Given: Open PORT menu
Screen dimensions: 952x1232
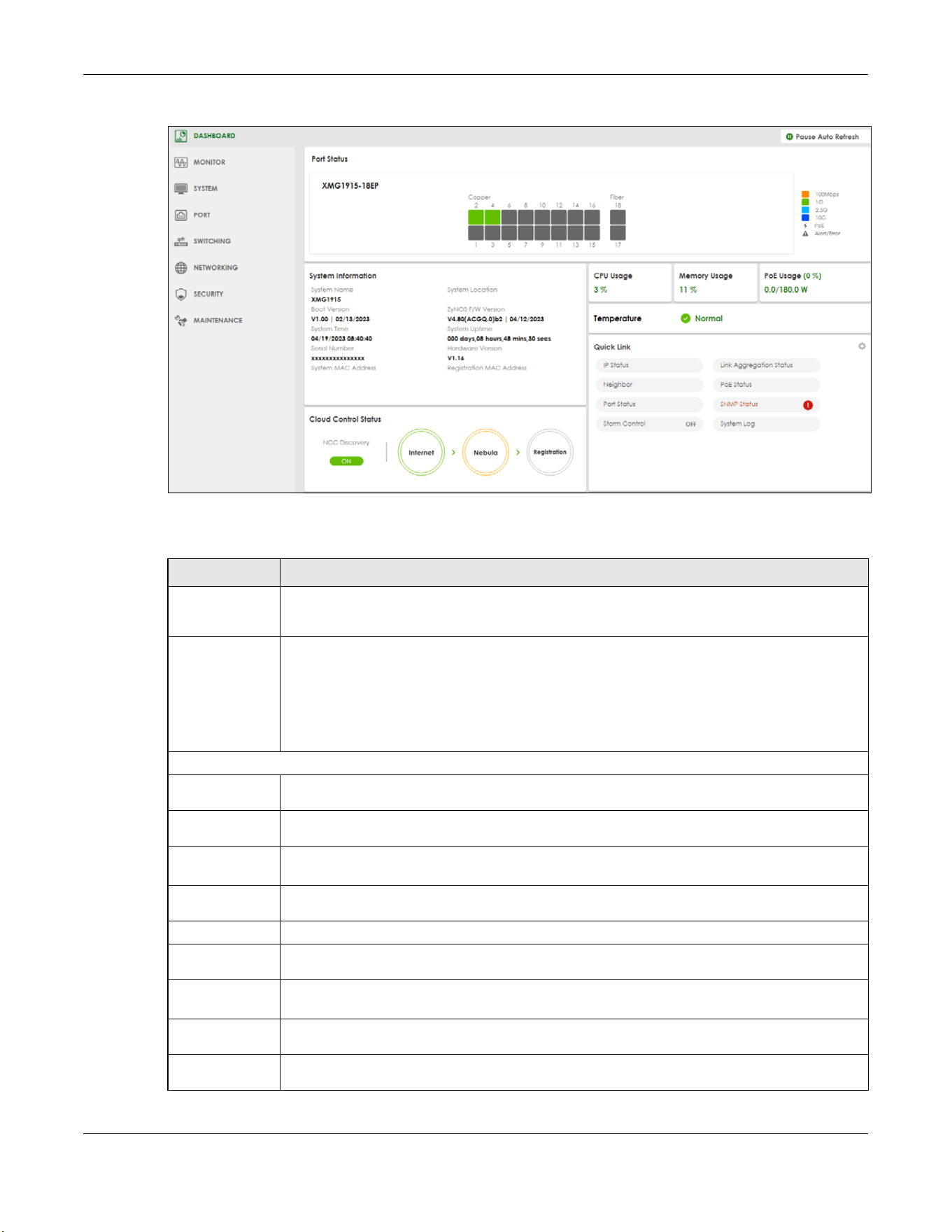Looking at the screenshot, I should coord(202,215).
